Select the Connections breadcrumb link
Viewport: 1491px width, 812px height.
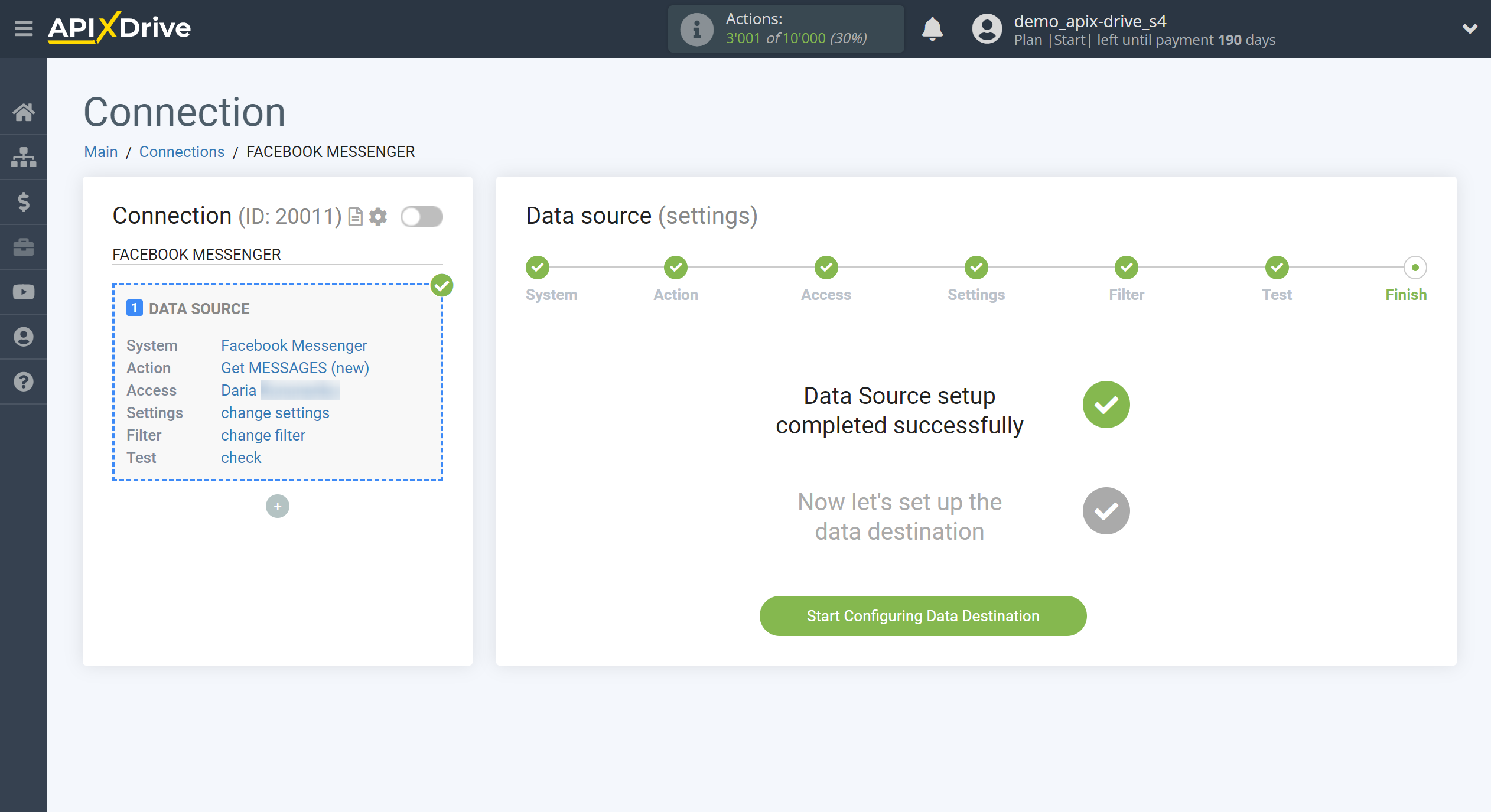pos(181,151)
